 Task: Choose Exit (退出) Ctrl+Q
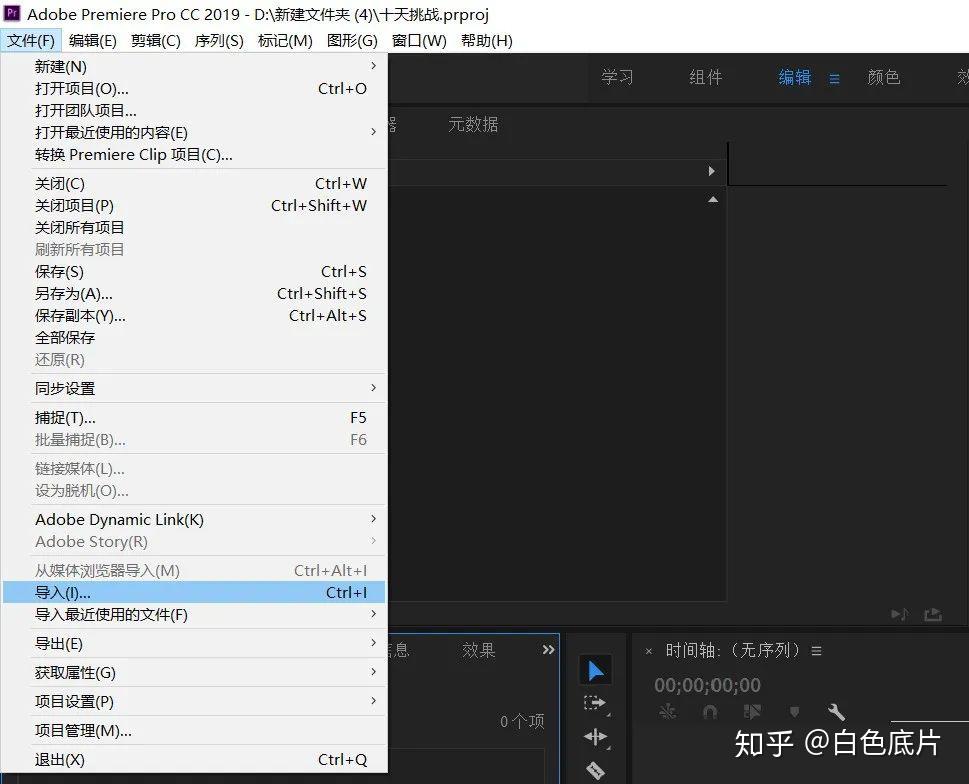click(194, 759)
